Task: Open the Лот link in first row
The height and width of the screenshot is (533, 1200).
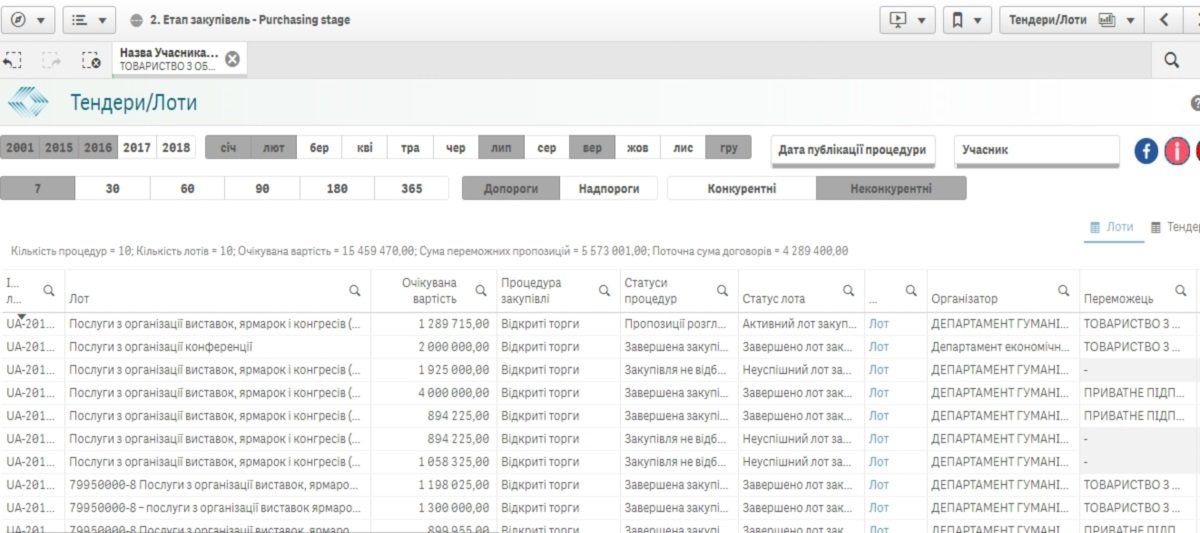Action: (878, 324)
